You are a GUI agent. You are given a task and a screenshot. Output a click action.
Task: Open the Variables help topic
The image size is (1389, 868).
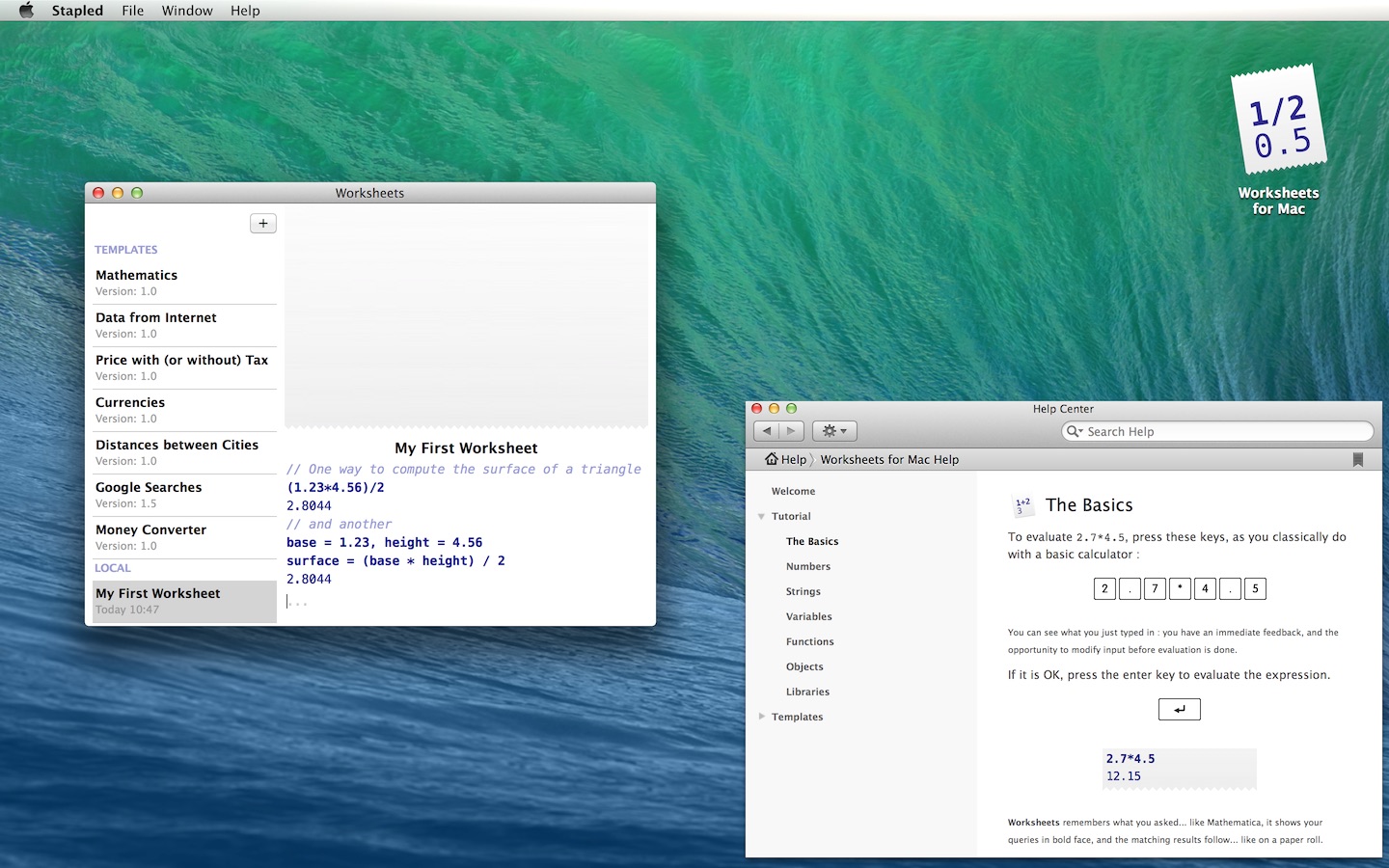(809, 616)
